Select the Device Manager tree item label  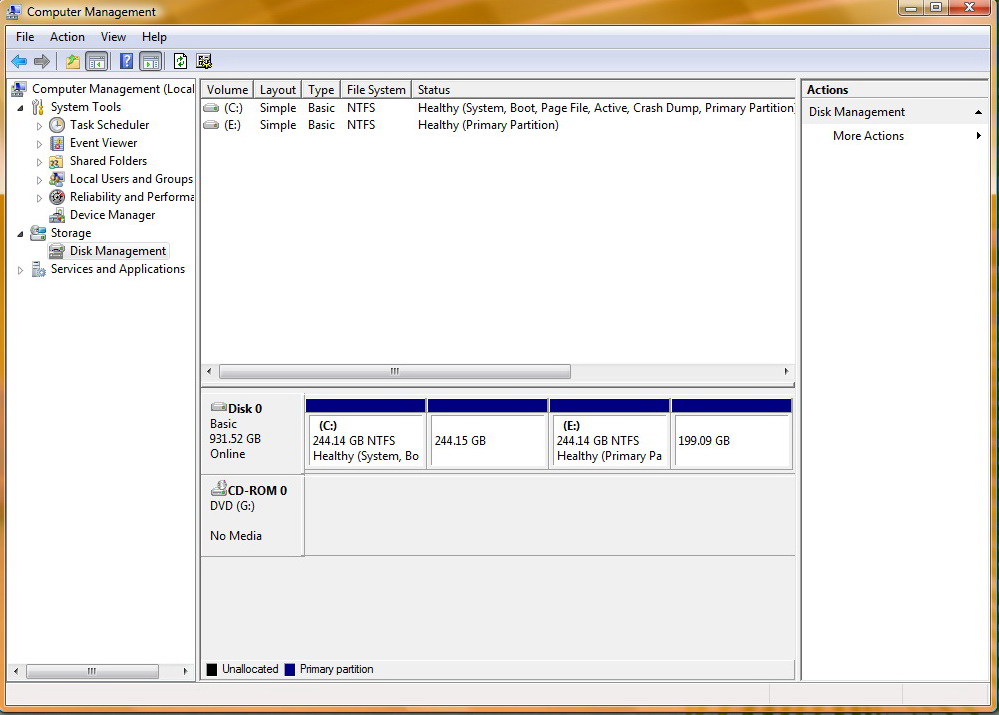click(x=112, y=215)
